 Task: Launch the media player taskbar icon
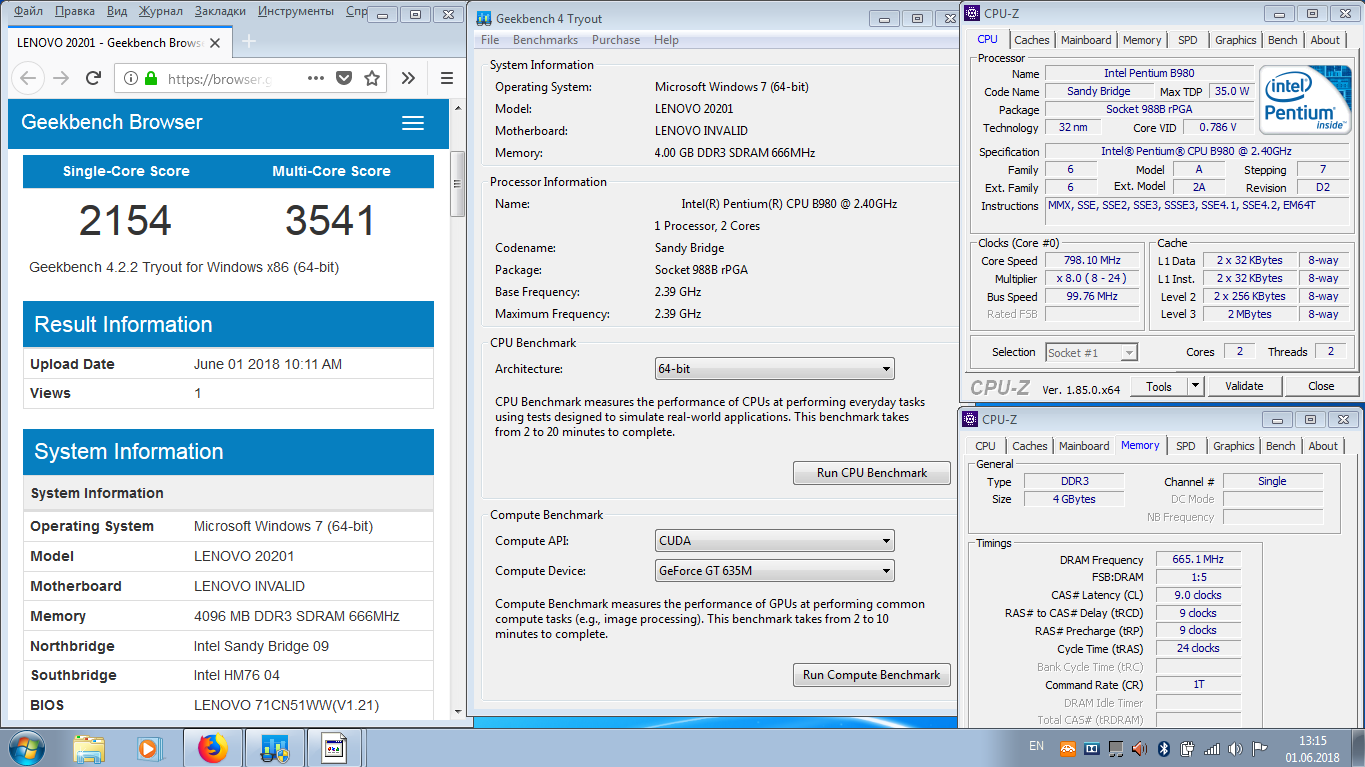click(x=149, y=747)
